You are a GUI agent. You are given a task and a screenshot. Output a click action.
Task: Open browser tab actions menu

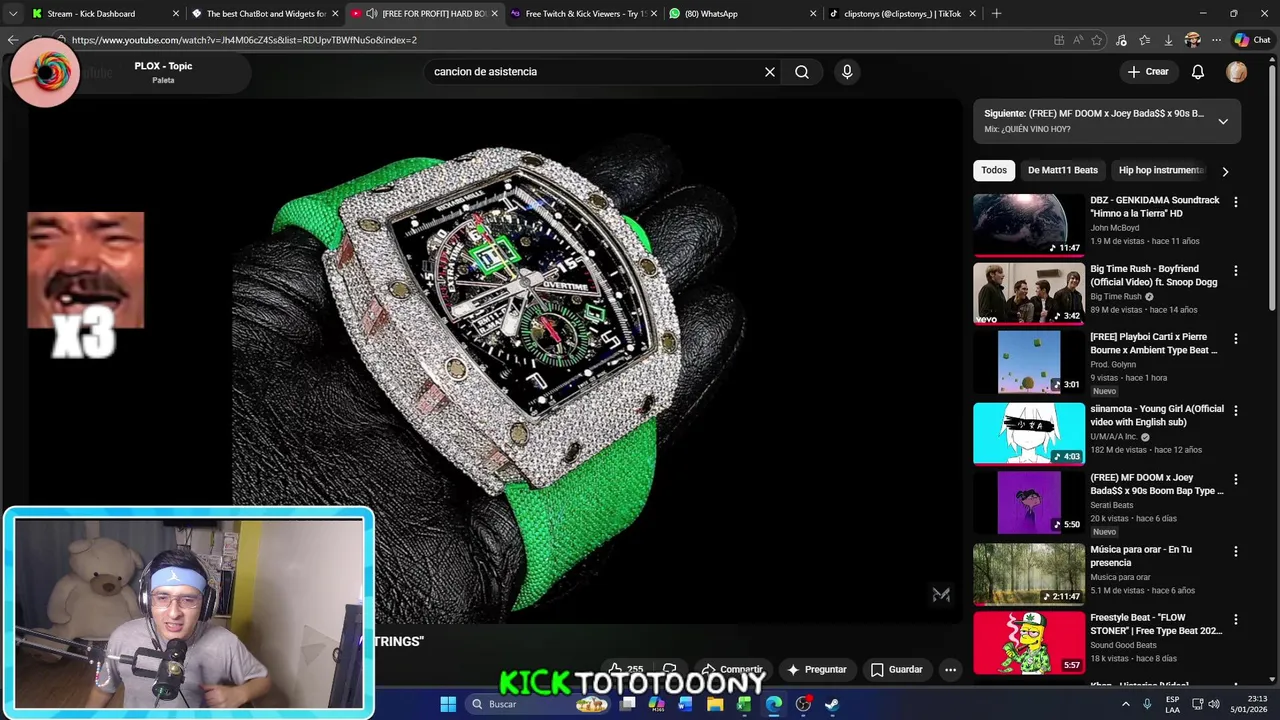(12, 14)
